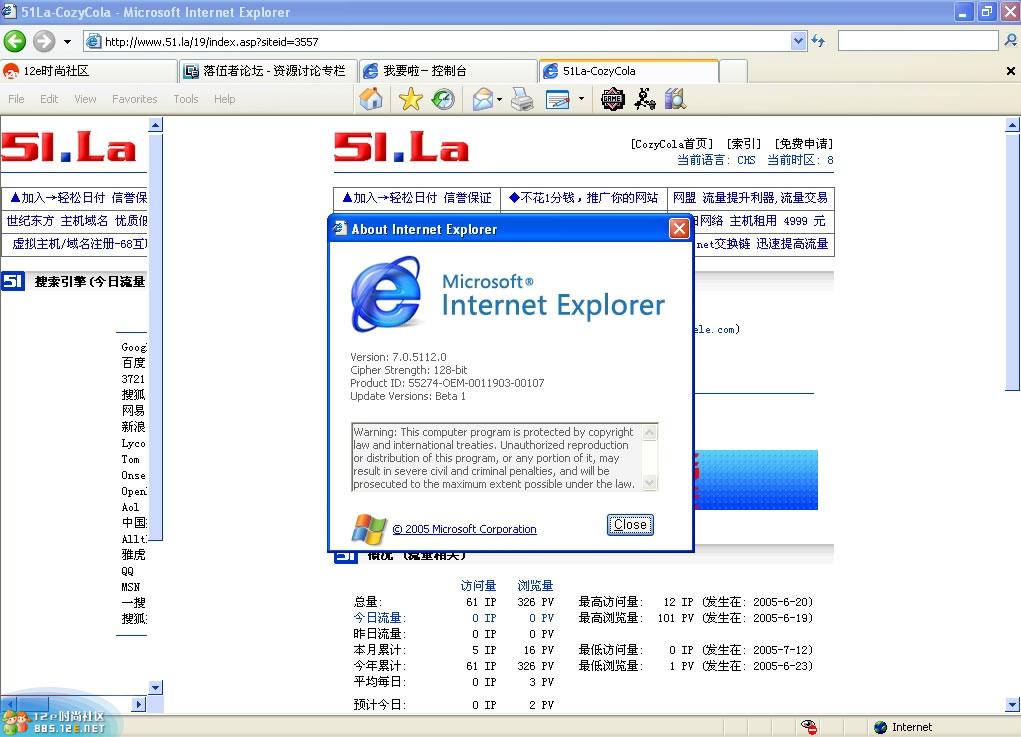Click the Back navigation green arrow
The width and height of the screenshot is (1021, 737).
pyautogui.click(x=18, y=42)
